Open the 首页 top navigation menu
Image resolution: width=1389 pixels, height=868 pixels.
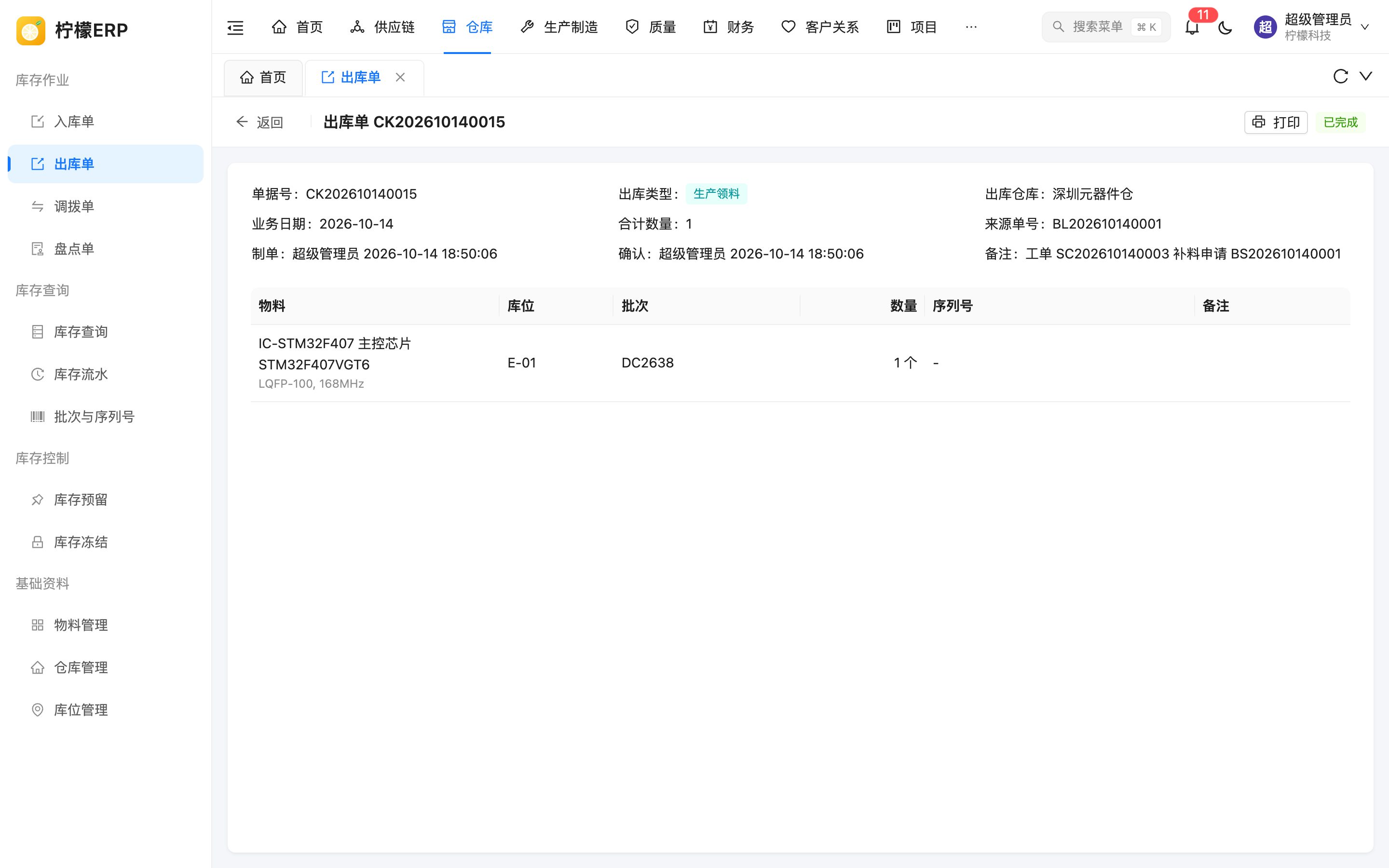pyautogui.click(x=297, y=27)
